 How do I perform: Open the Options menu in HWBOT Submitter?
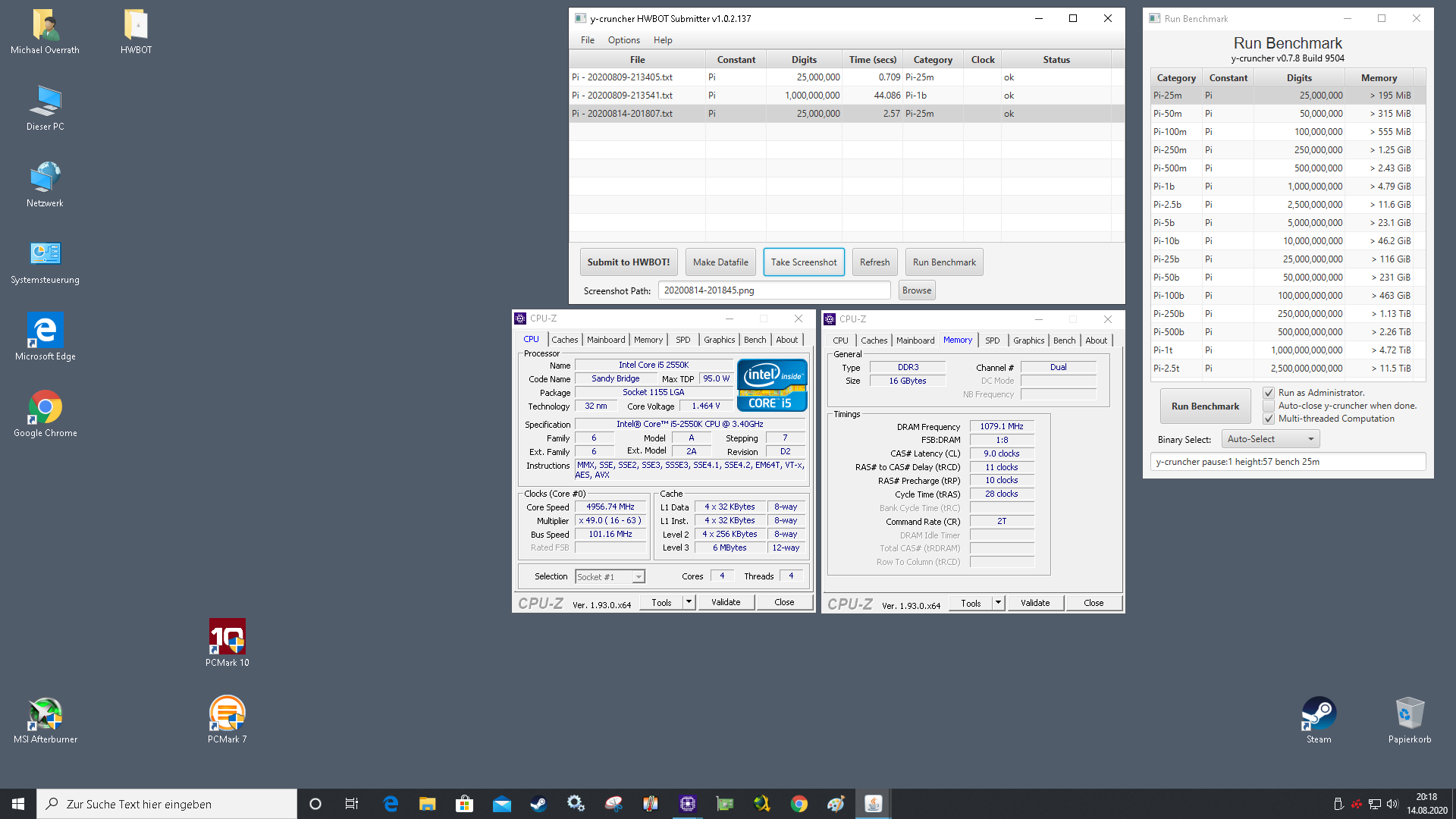pyautogui.click(x=623, y=40)
